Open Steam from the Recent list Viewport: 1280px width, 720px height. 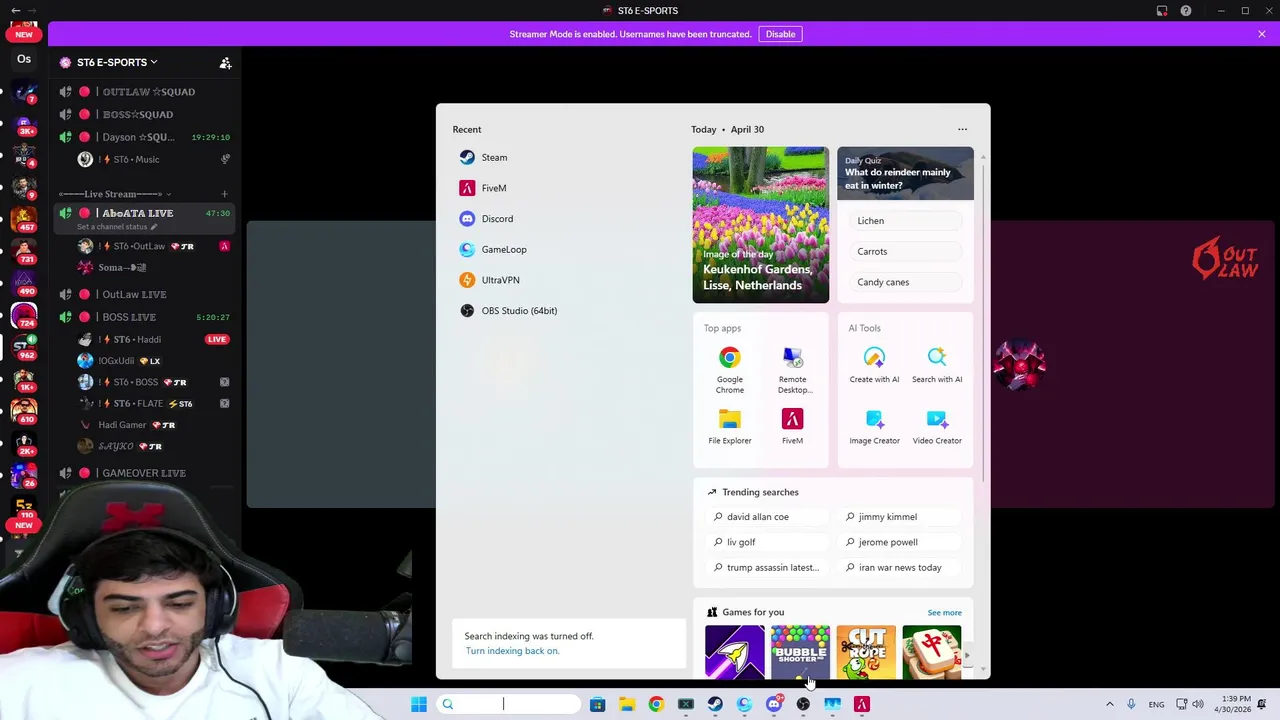click(483, 157)
